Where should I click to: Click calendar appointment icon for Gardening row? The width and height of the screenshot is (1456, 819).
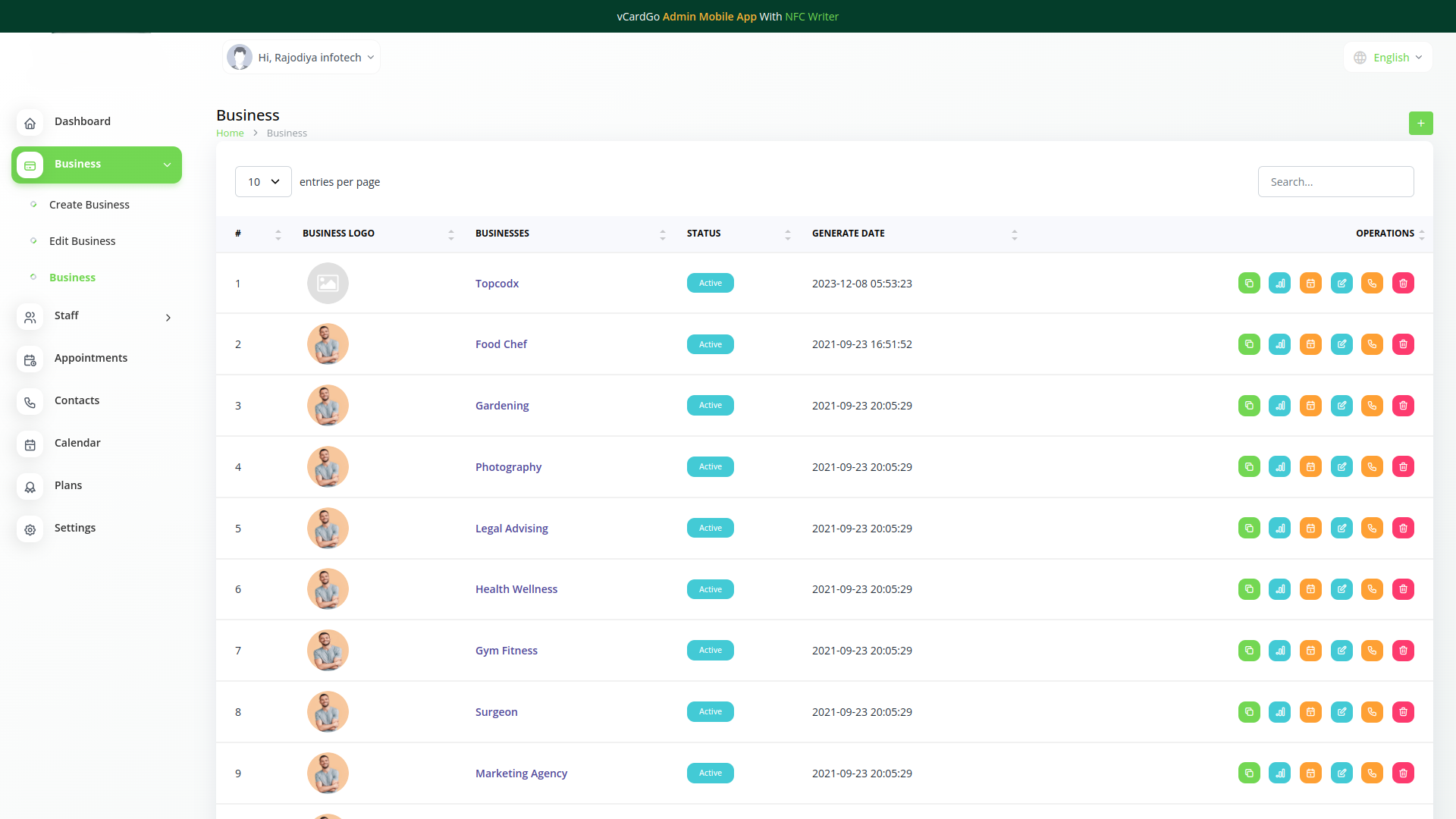(x=1310, y=406)
